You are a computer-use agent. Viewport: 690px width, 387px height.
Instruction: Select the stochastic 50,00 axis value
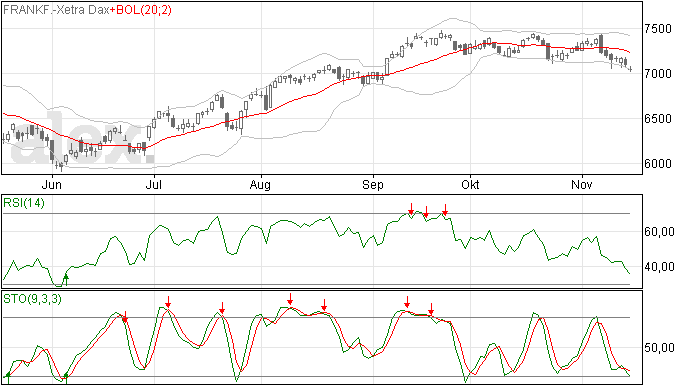[659, 348]
